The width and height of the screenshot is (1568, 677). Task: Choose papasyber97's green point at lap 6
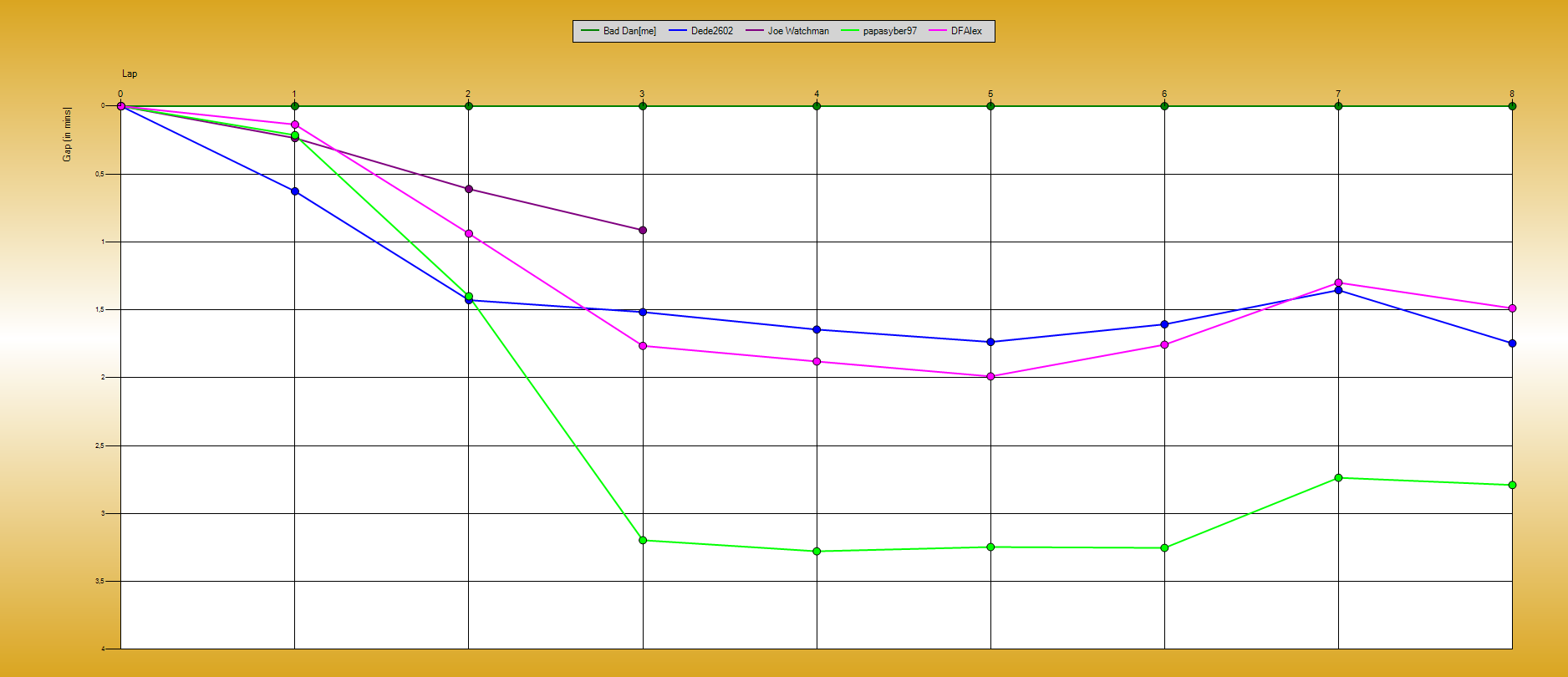[1164, 547]
